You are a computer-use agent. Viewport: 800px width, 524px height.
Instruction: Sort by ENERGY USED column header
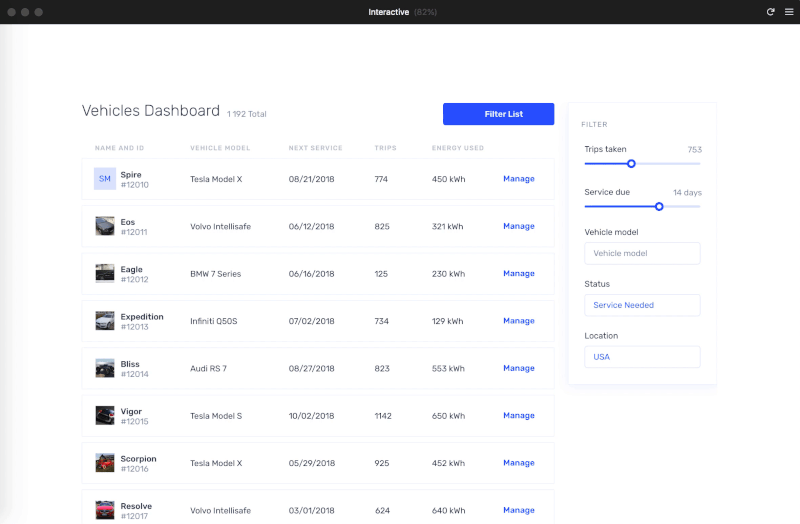tap(458, 148)
